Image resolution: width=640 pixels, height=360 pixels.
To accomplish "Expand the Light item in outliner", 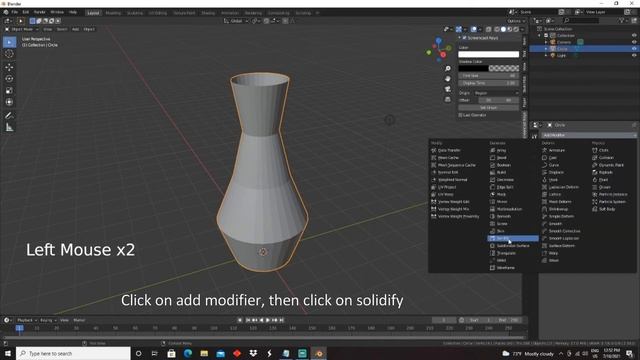I will click(546, 55).
